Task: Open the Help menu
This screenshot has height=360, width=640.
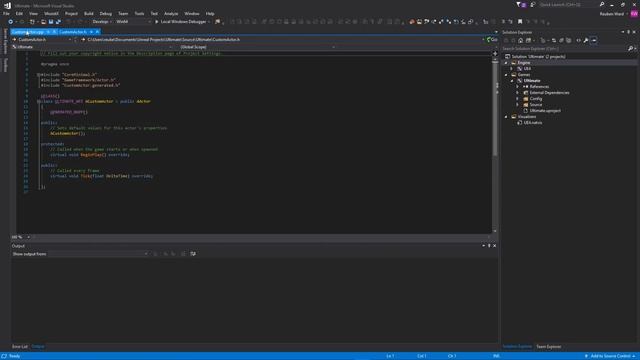Action: pos(210,13)
